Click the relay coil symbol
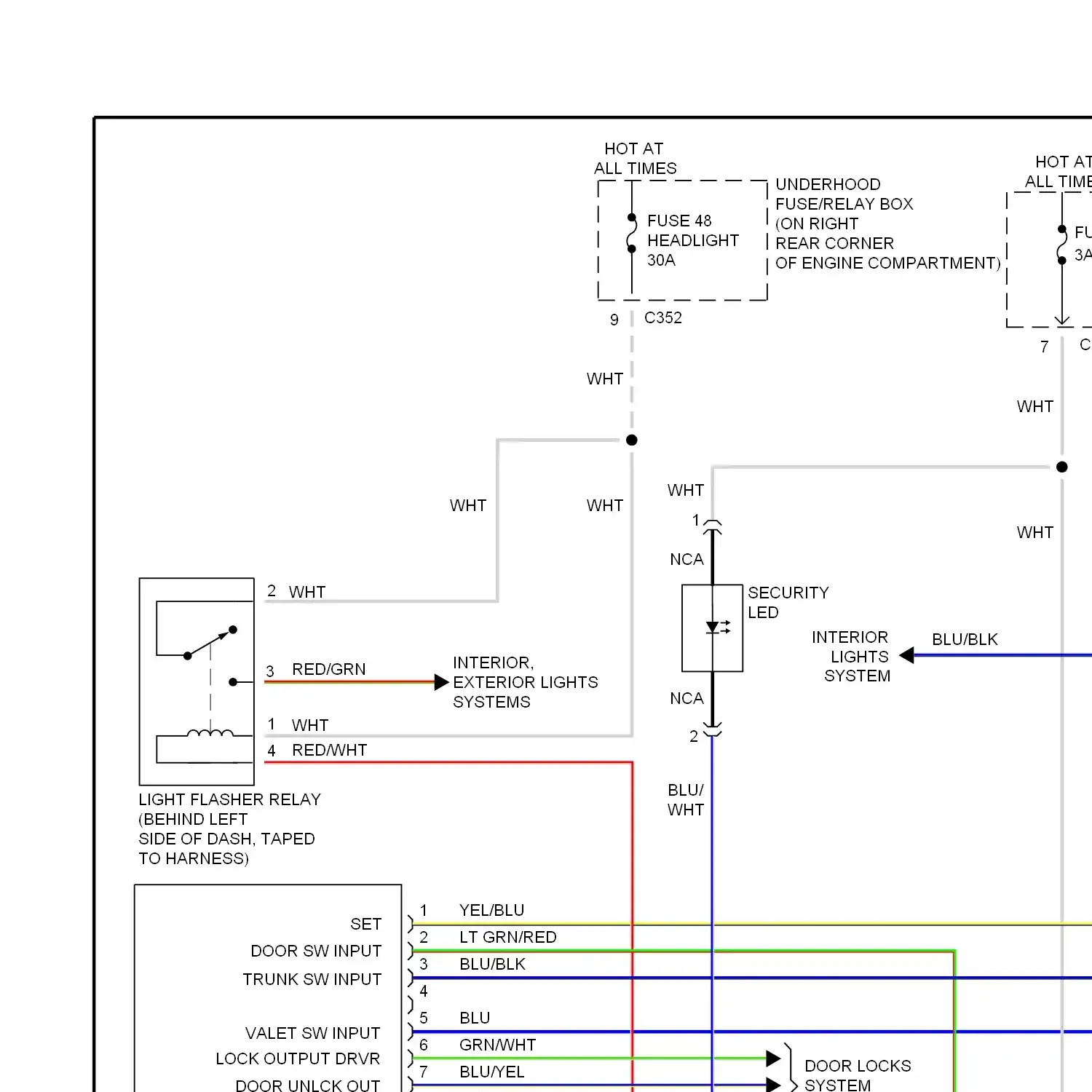Screen dimensions: 1092x1092 [x=210, y=732]
